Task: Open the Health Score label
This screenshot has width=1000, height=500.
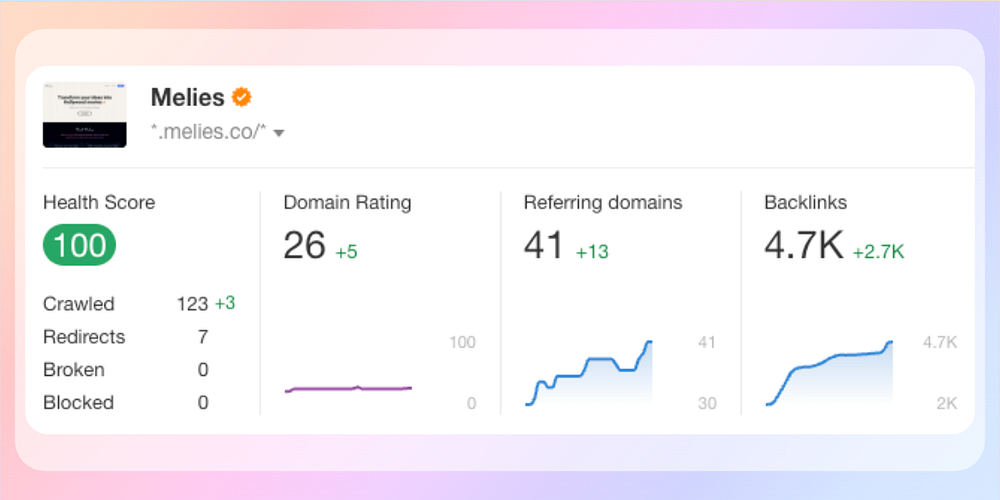Action: (x=99, y=203)
